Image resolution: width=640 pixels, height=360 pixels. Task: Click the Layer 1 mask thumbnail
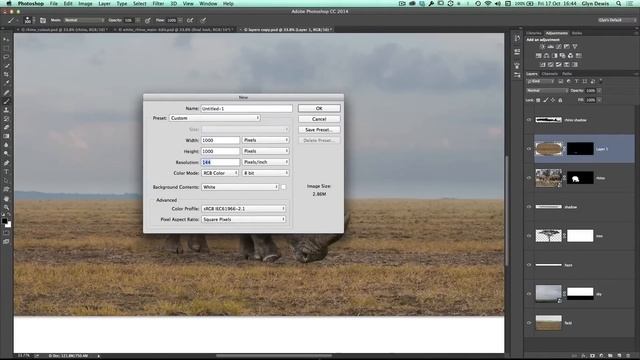tap(580, 149)
